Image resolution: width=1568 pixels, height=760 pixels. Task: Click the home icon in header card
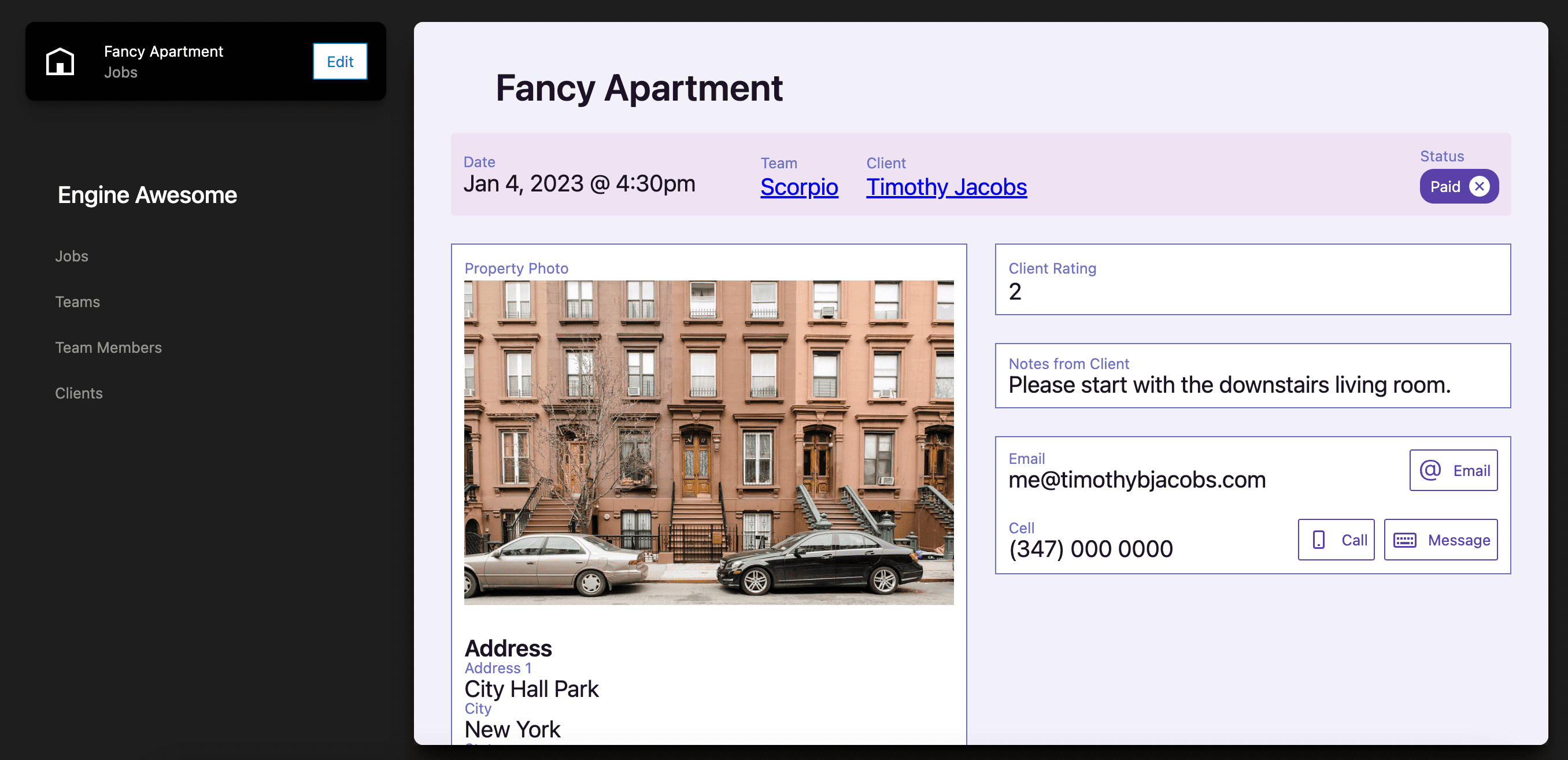coord(60,61)
